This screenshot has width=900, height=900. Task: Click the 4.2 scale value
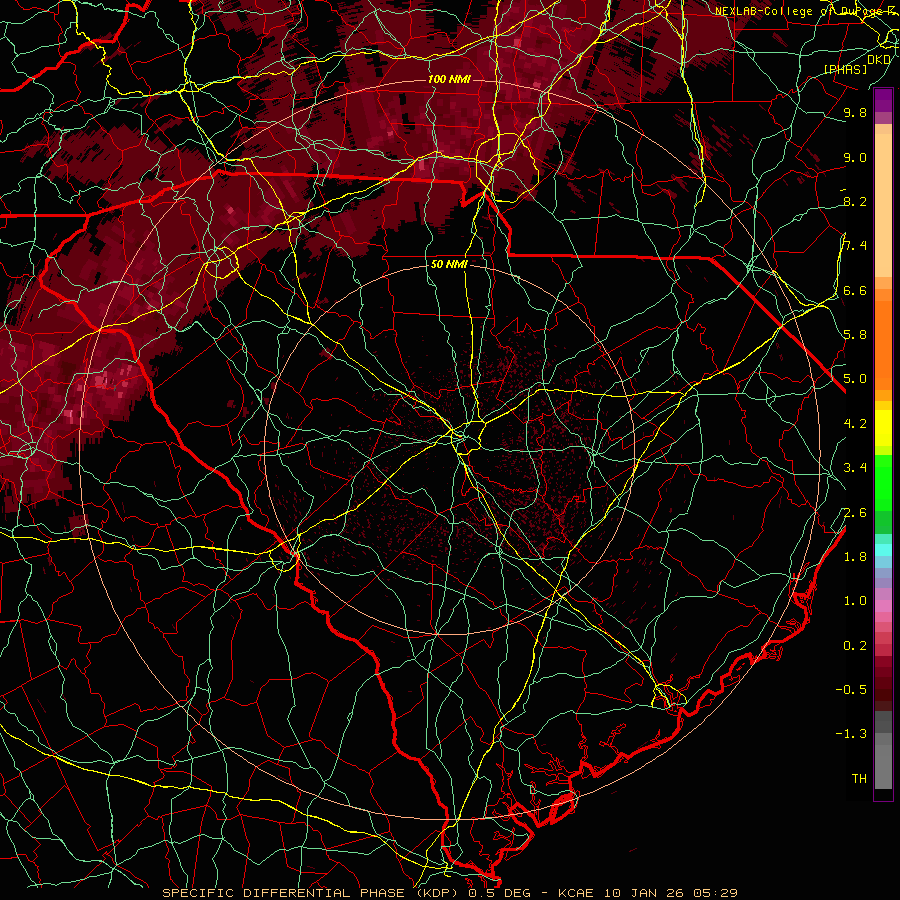click(x=855, y=424)
